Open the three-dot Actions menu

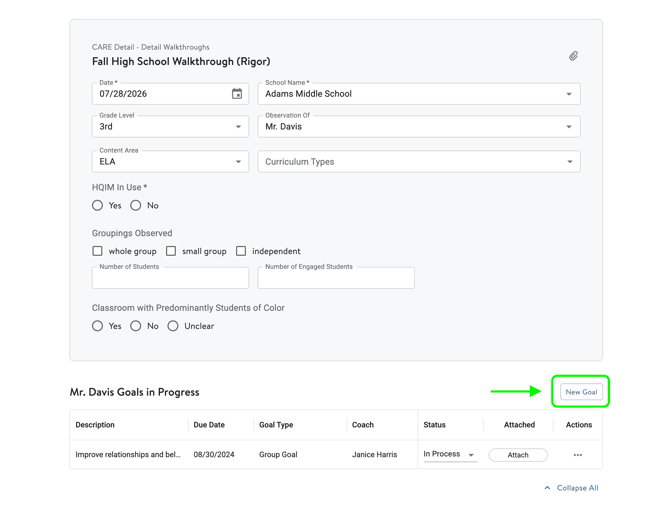(578, 455)
